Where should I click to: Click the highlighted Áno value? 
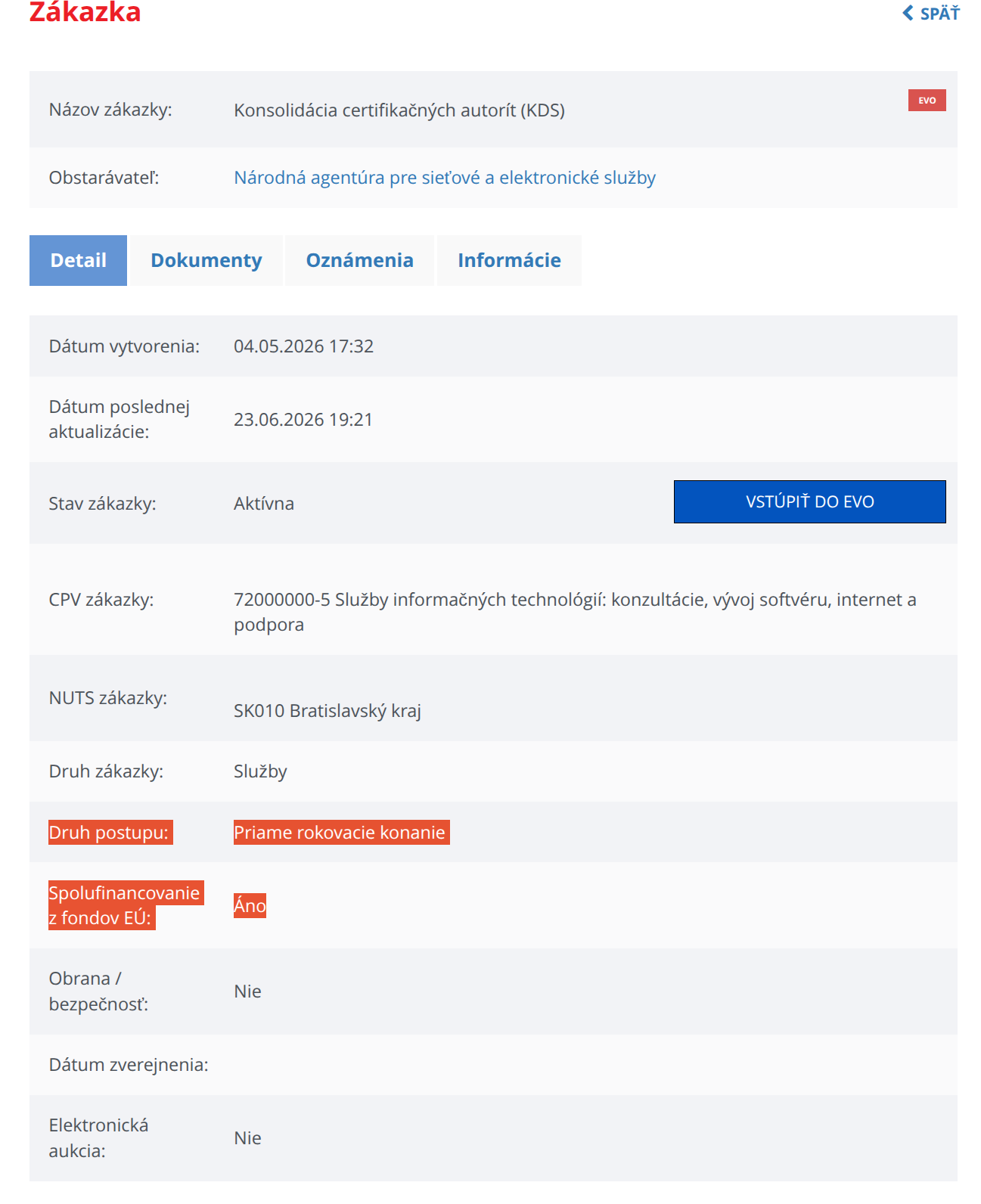click(x=250, y=906)
